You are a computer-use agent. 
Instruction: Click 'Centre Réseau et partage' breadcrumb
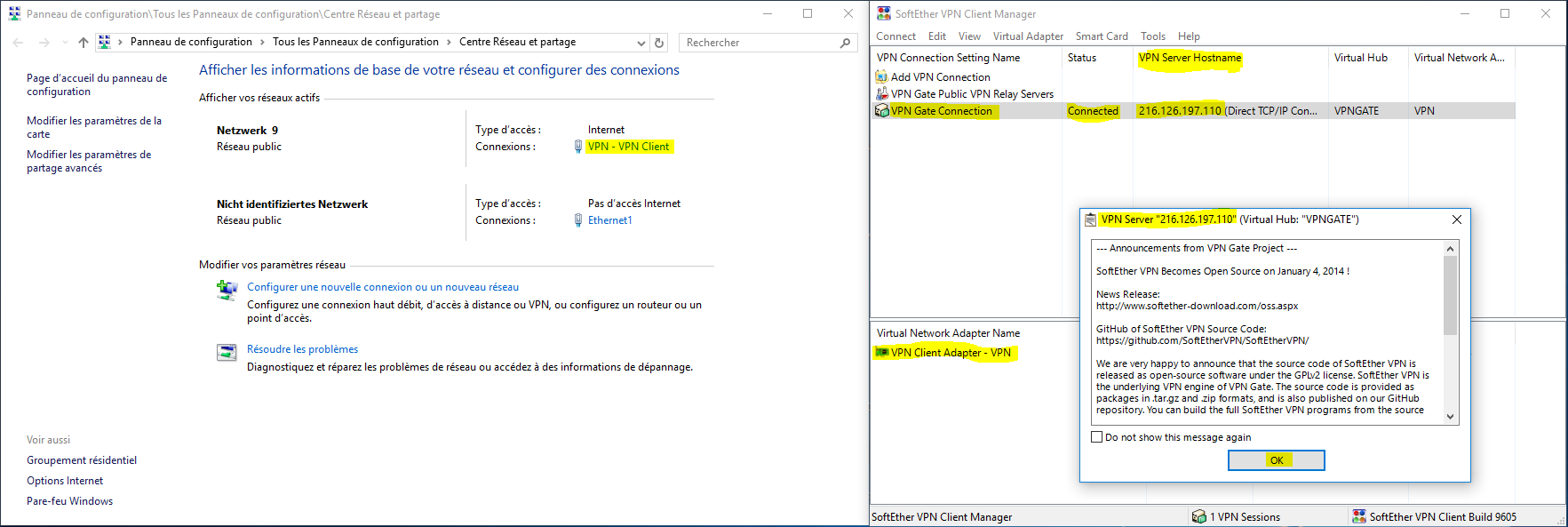[517, 42]
